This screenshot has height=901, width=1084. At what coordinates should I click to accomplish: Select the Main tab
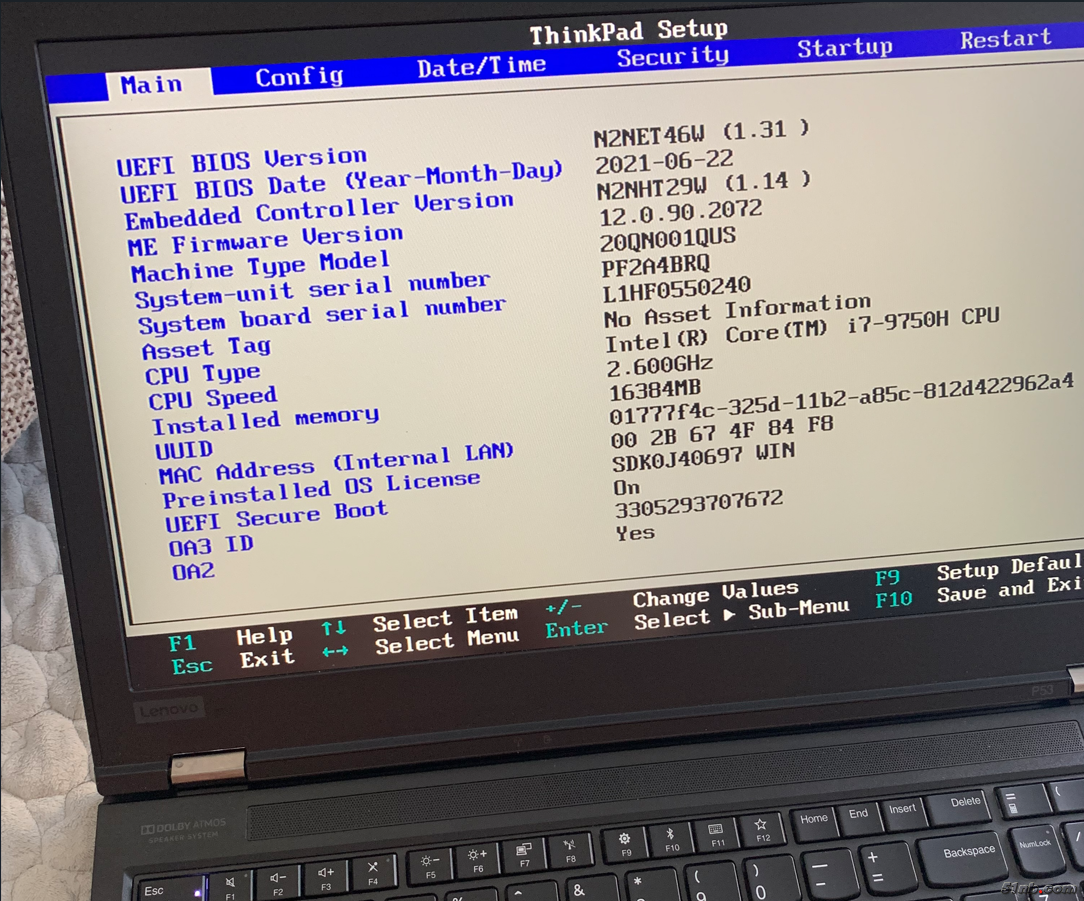pyautogui.click(x=152, y=85)
